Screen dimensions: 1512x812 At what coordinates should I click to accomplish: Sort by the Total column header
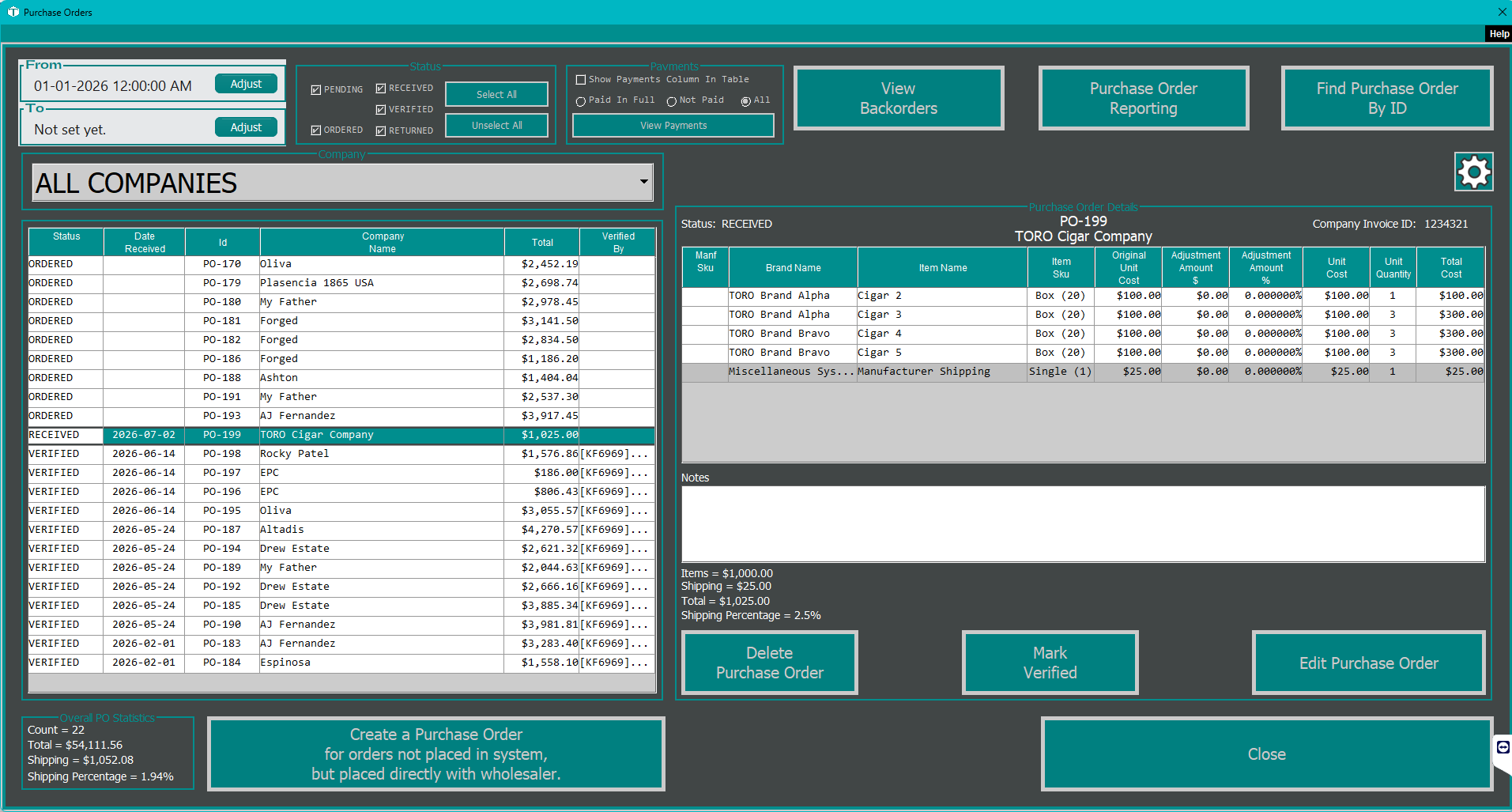542,242
